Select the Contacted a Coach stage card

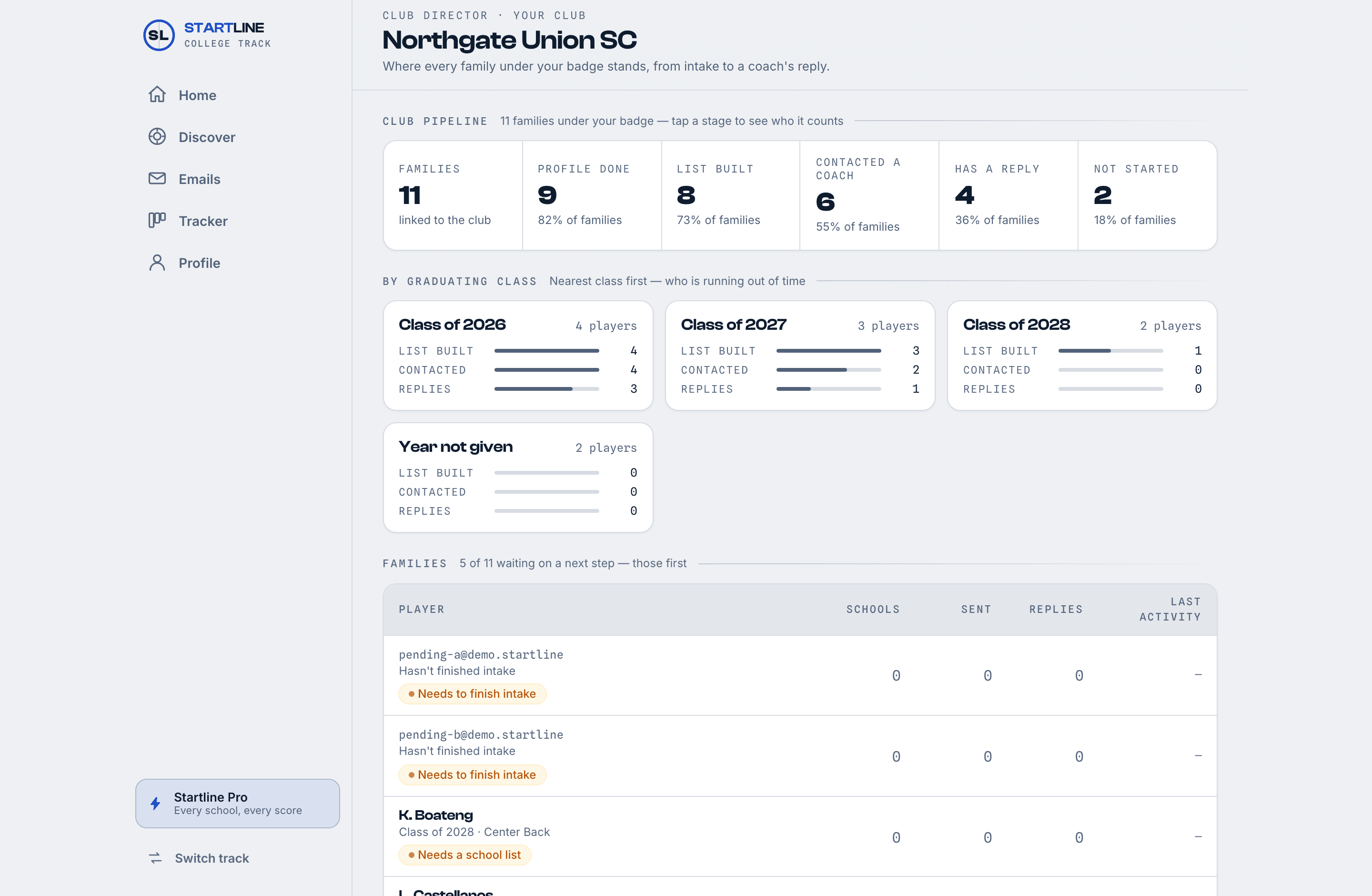[869, 195]
